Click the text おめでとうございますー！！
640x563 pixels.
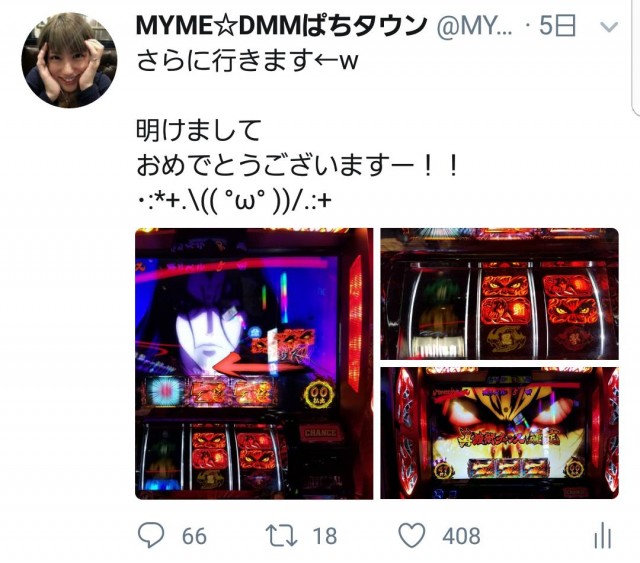click(x=298, y=165)
